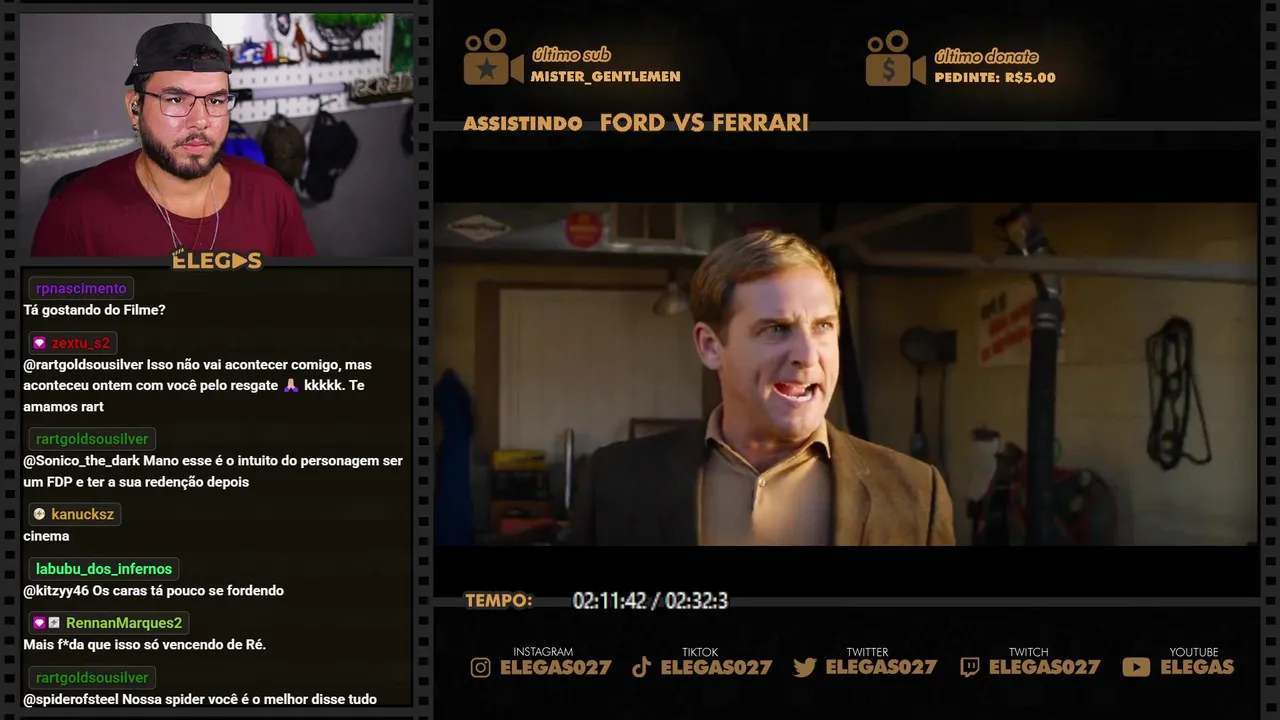Click the 'PEDINTE: R$5.00' donation text

click(995, 77)
